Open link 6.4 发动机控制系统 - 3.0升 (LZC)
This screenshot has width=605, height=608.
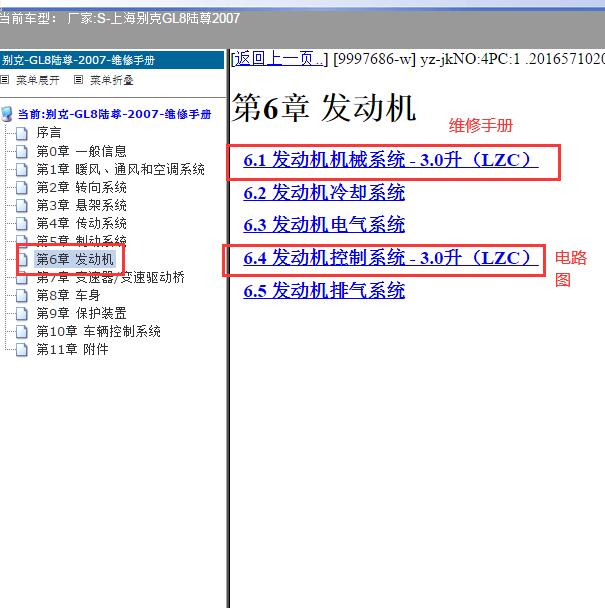(391, 258)
